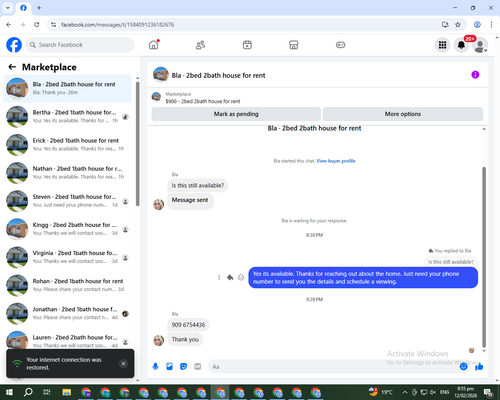Click the $900 Marketplace listing title
The height and width of the screenshot is (400, 500).
pyautogui.click(x=203, y=101)
